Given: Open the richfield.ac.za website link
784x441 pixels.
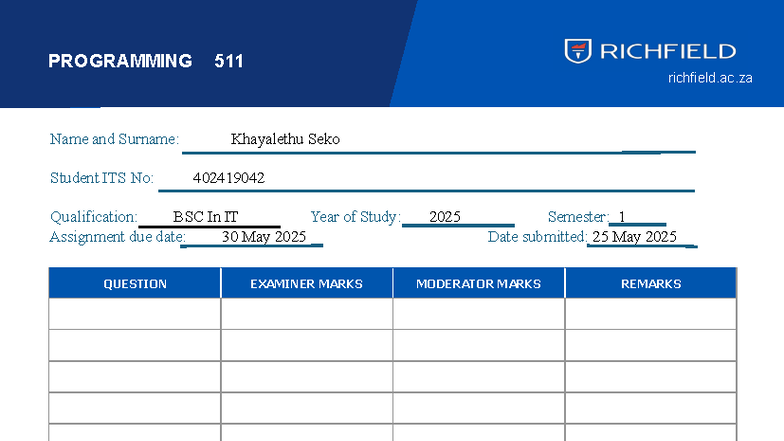Looking at the screenshot, I should 710,78.
